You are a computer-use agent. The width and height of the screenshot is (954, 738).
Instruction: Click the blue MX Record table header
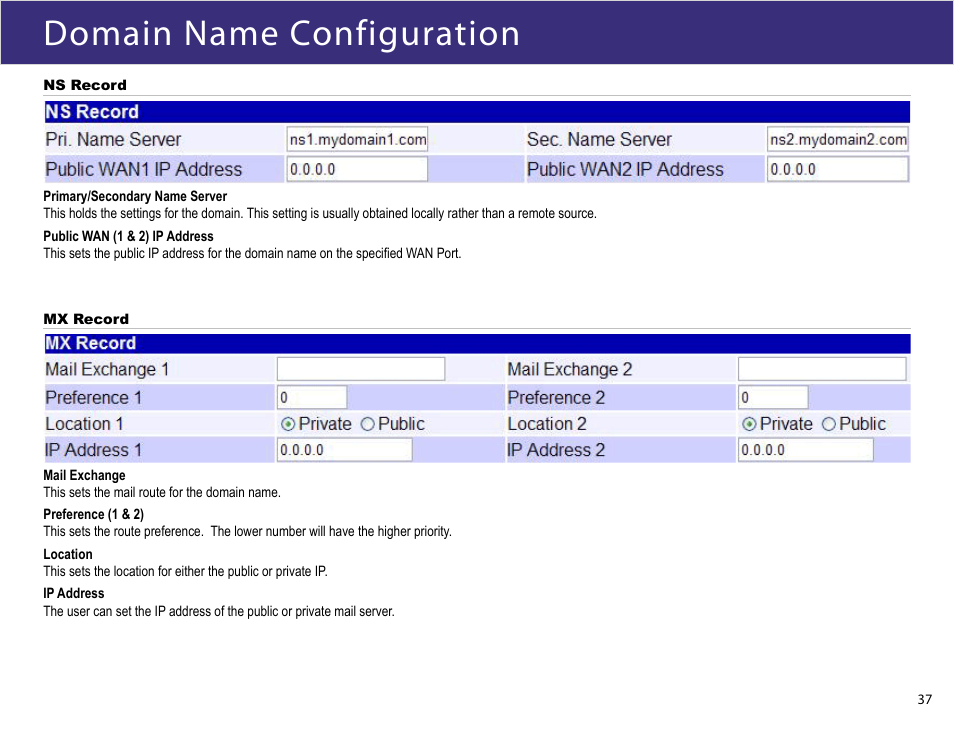coord(477,343)
